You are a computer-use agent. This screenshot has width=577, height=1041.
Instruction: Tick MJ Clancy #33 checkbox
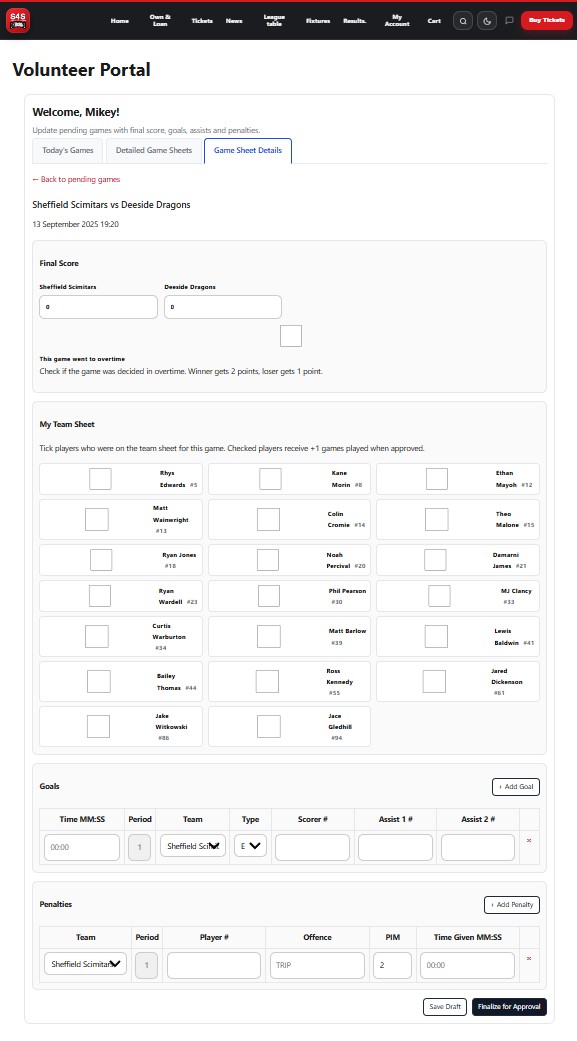click(439, 596)
